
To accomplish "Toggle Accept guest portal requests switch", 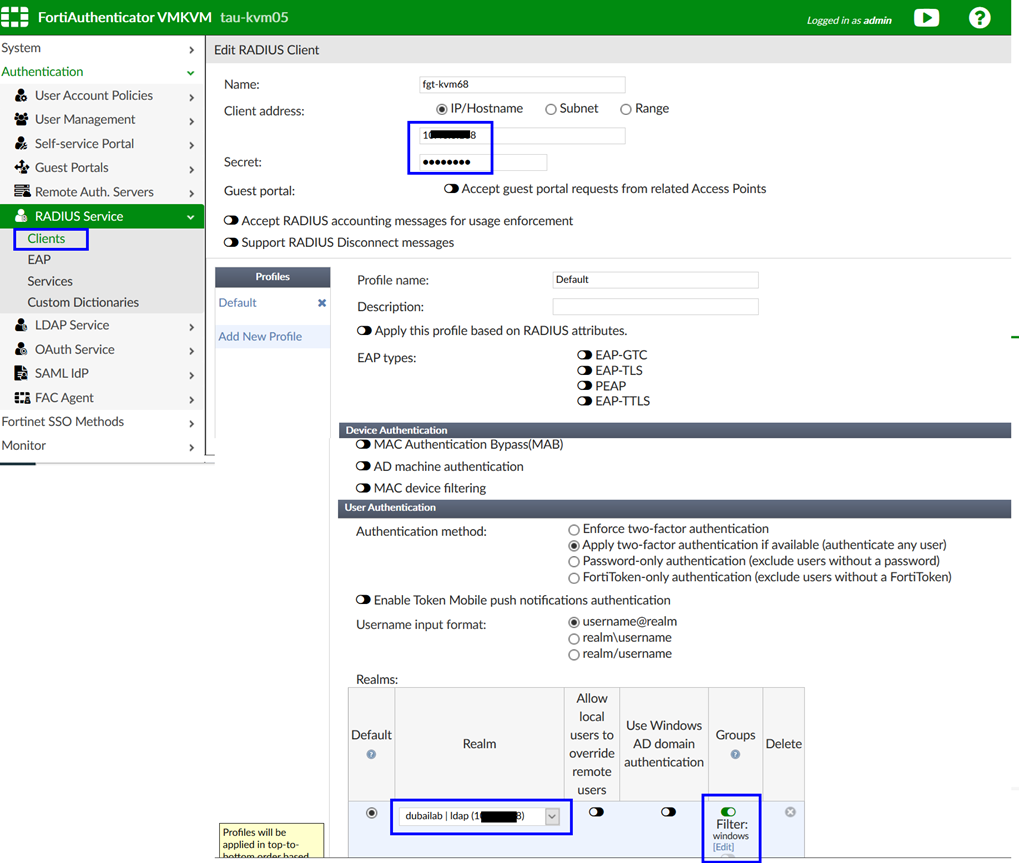I will [x=451, y=189].
